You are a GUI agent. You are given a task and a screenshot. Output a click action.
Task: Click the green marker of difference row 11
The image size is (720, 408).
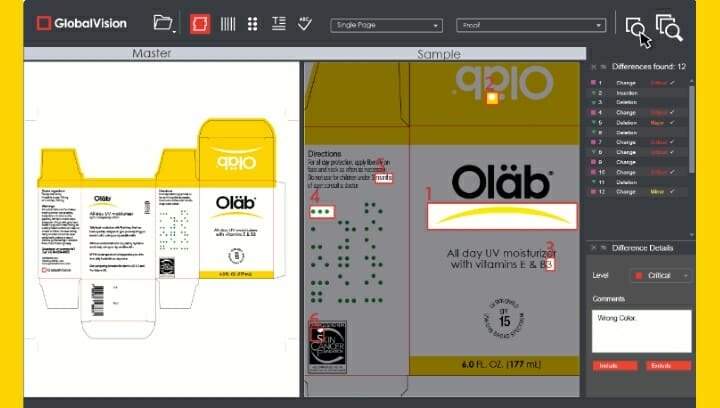coord(593,182)
